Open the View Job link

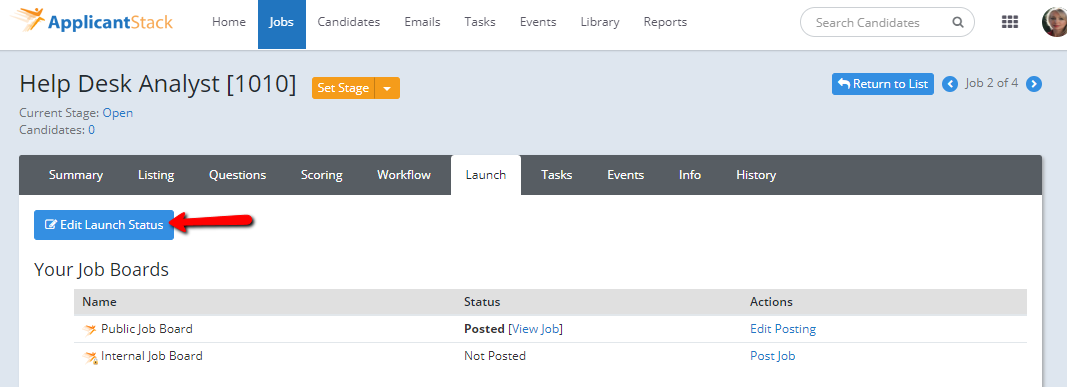click(x=537, y=329)
